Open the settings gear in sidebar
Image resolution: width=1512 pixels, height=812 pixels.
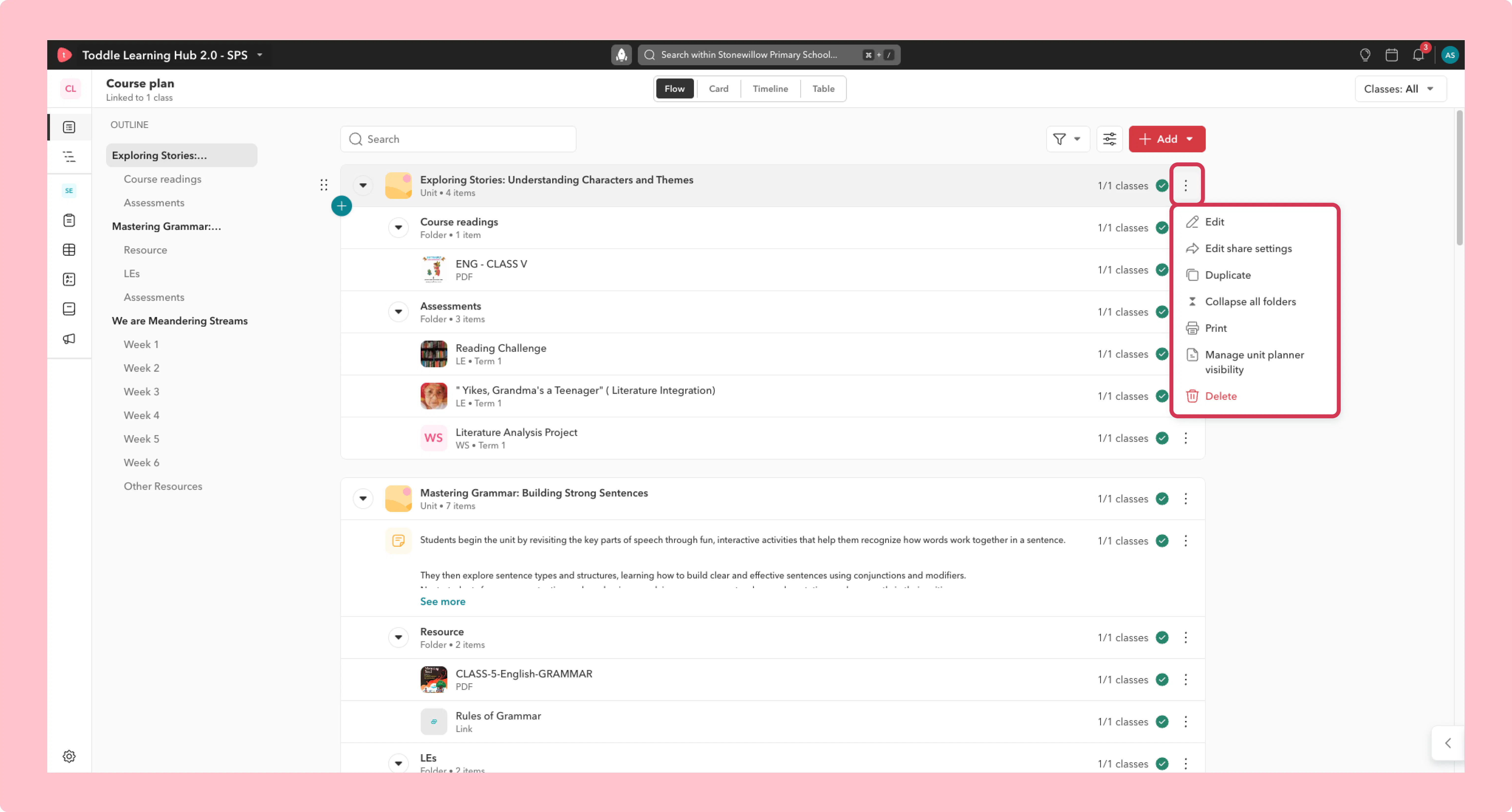[69, 756]
